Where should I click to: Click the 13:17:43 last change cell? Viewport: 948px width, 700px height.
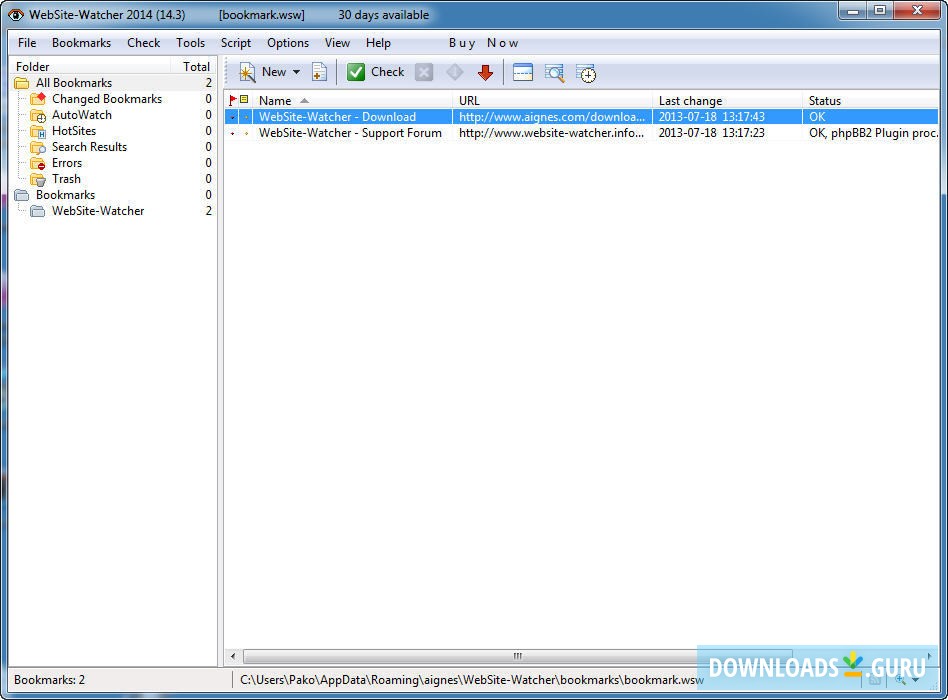(x=728, y=117)
